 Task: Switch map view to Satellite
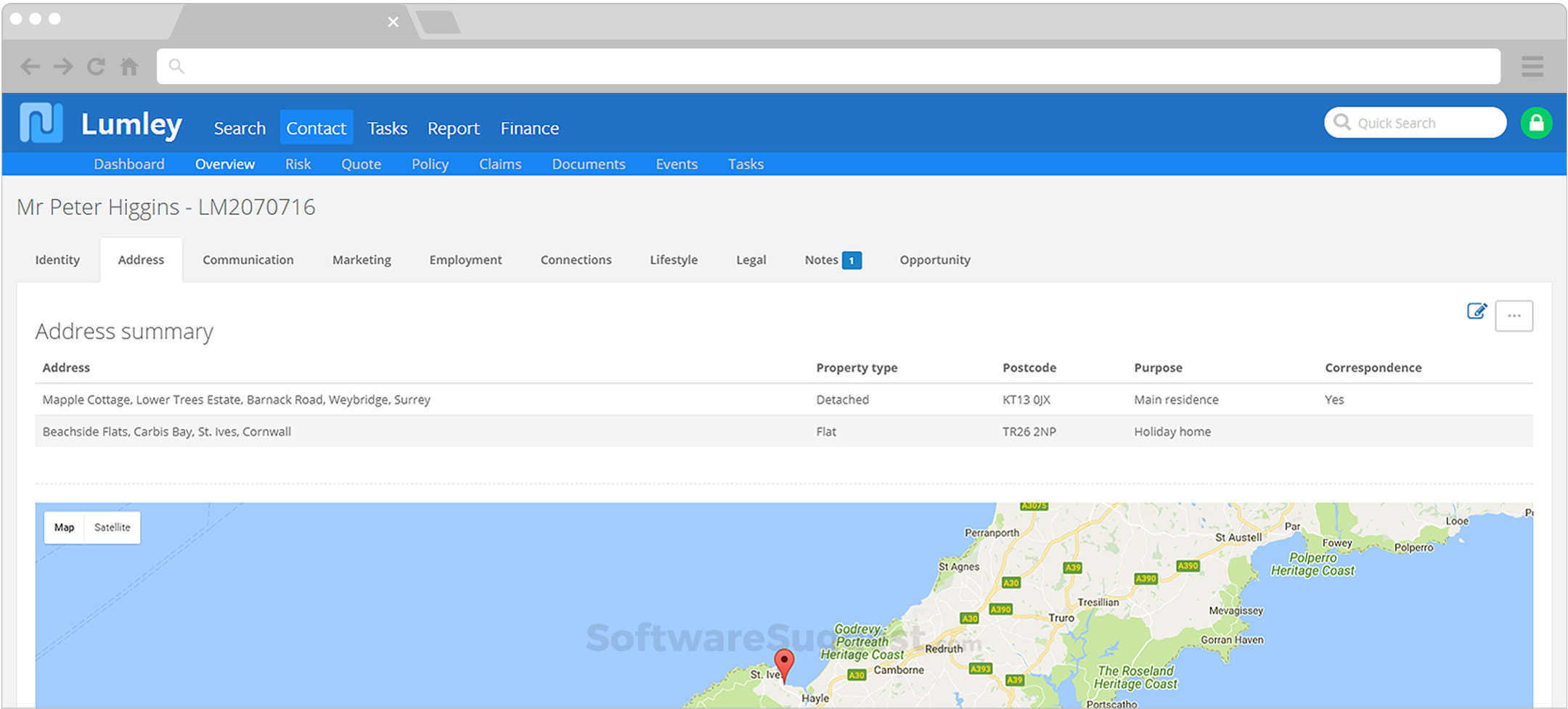tap(112, 528)
